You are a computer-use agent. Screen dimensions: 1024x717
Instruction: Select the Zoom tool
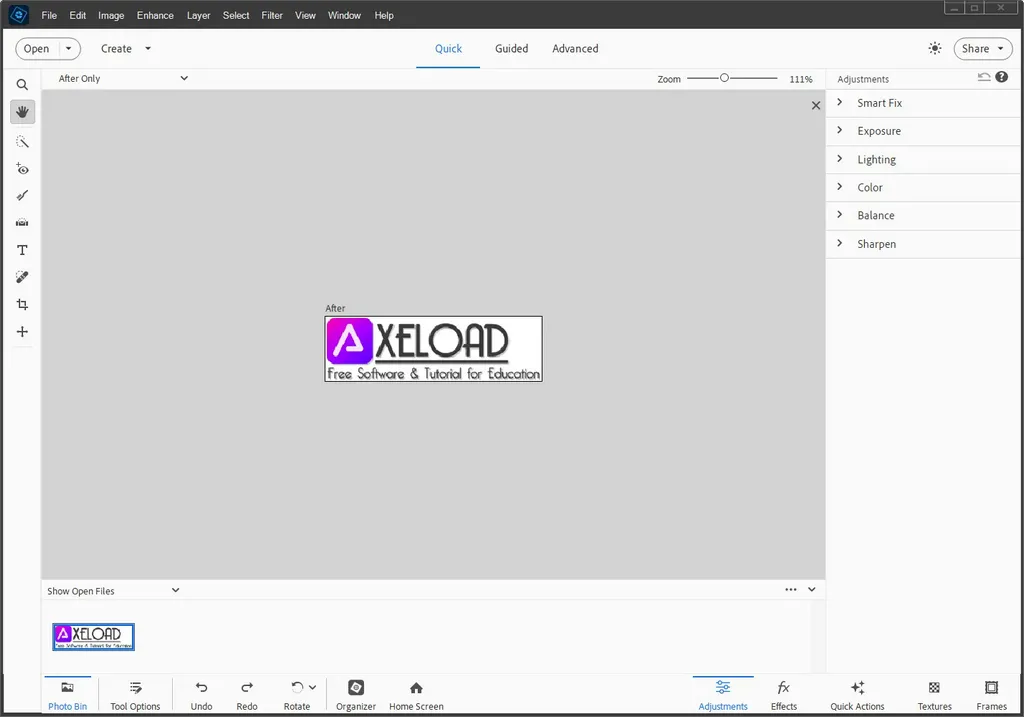pos(22,85)
